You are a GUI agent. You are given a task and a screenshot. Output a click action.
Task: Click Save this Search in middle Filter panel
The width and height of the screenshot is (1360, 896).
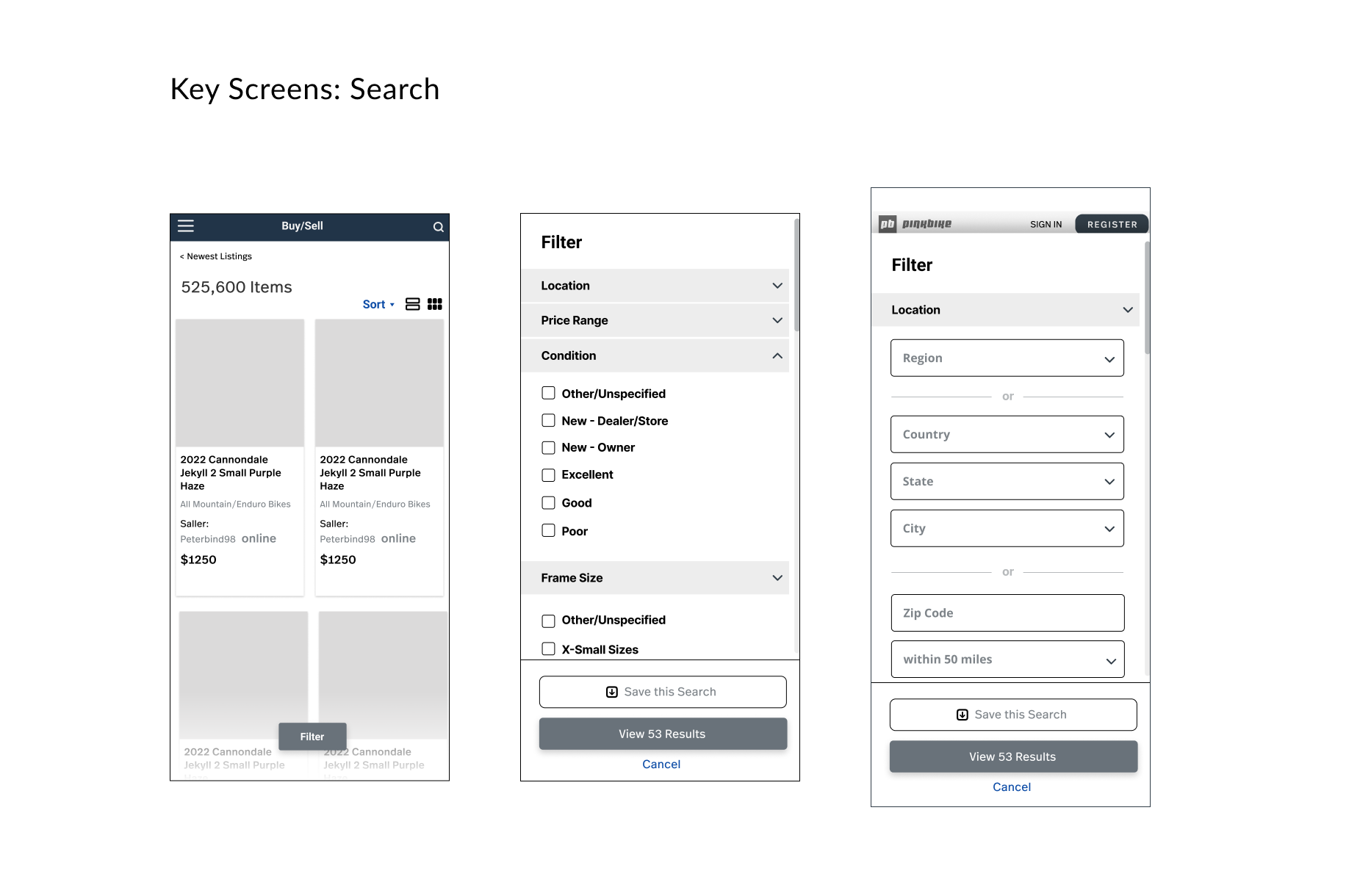point(663,692)
